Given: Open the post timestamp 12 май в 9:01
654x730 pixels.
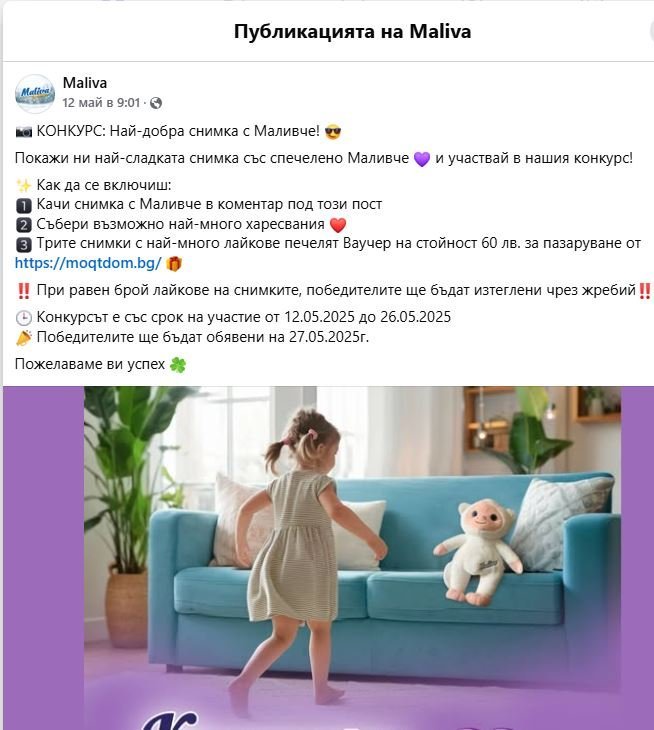Looking at the screenshot, I should click(x=101, y=103).
